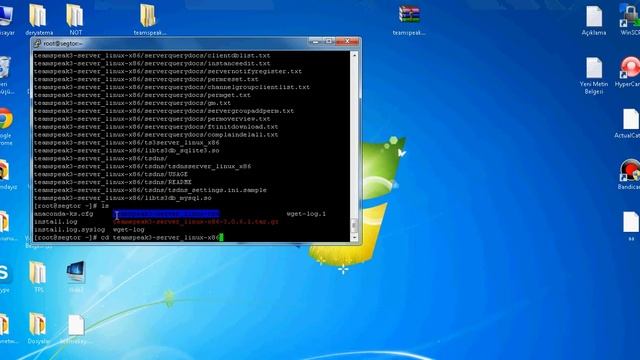Close the PuTTY terminal window
Viewport: 640px width, 360px height.
point(347,42)
